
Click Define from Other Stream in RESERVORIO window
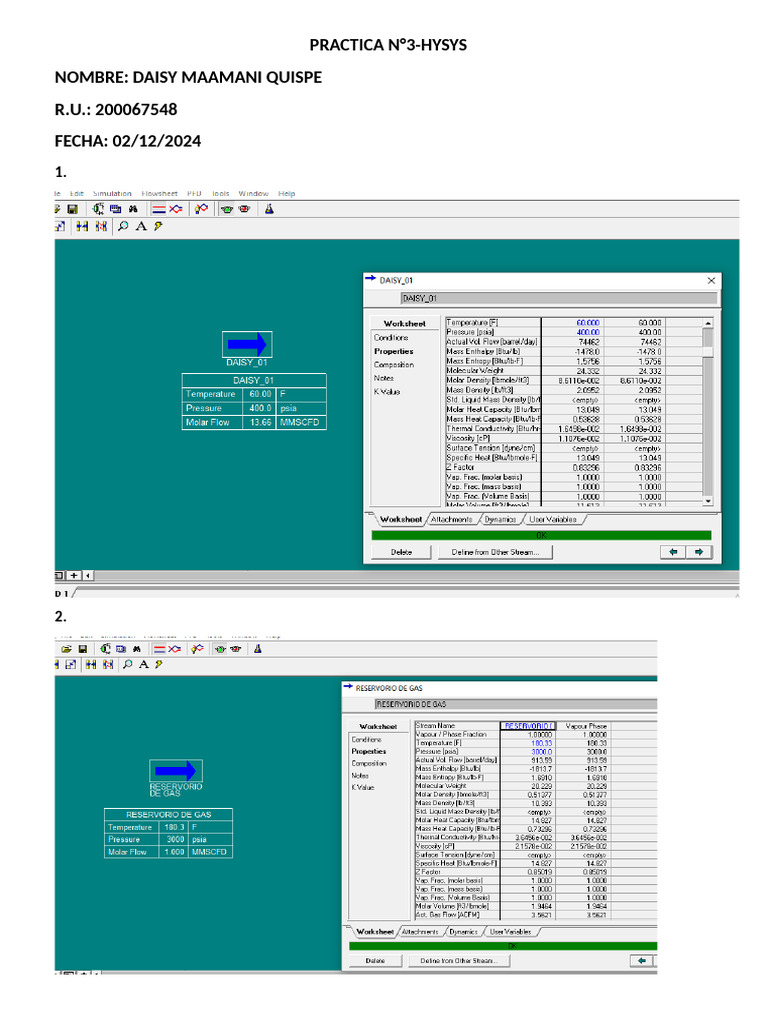tap(458, 961)
